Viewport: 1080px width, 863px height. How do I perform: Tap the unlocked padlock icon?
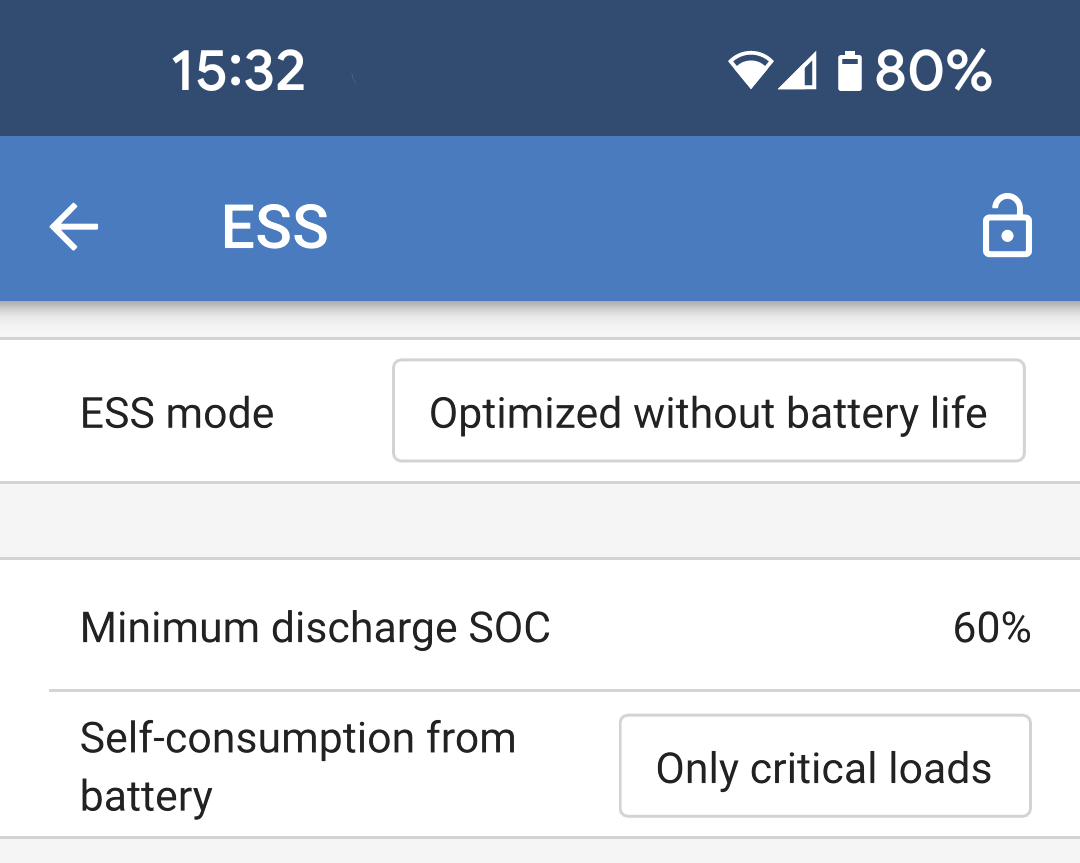[1007, 227]
